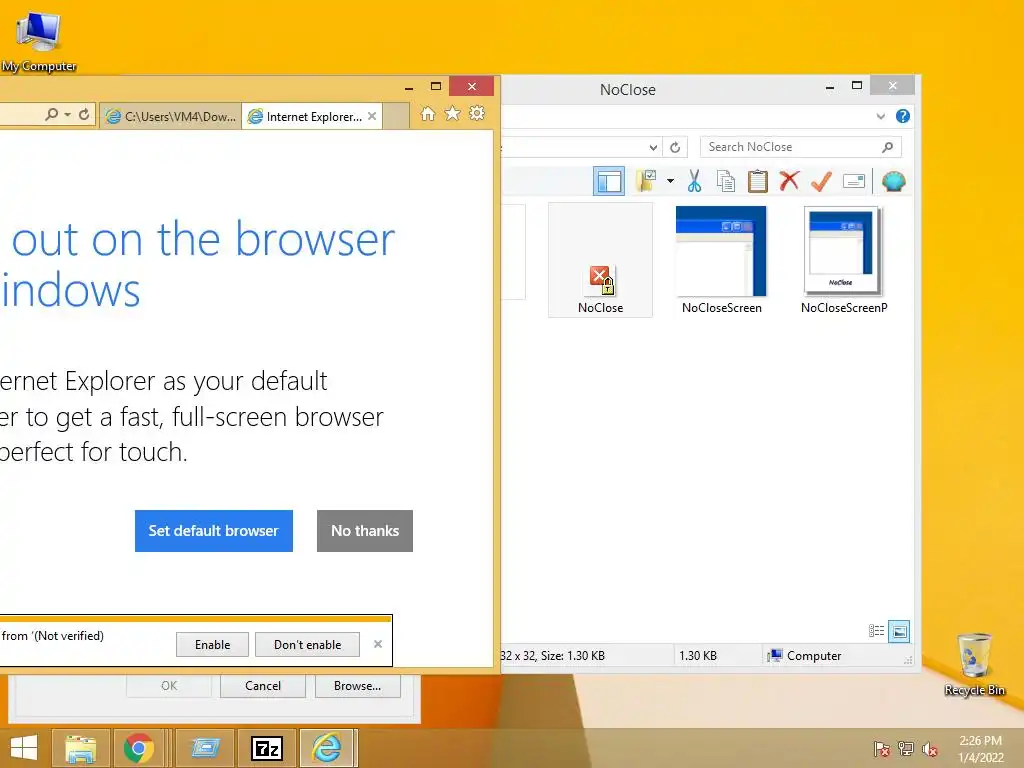Click Computer in the NoClose status bar
Viewport: 1024px width, 768px height.
pos(805,656)
